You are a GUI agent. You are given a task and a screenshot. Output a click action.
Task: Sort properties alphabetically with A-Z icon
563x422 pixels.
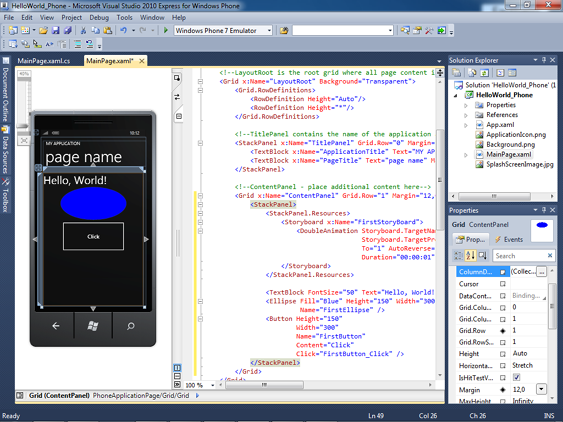[470, 255]
